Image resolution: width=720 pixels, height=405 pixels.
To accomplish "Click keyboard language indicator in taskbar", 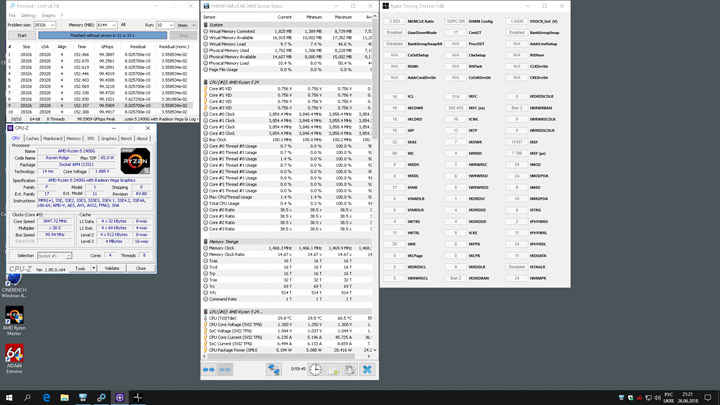I will (669, 398).
